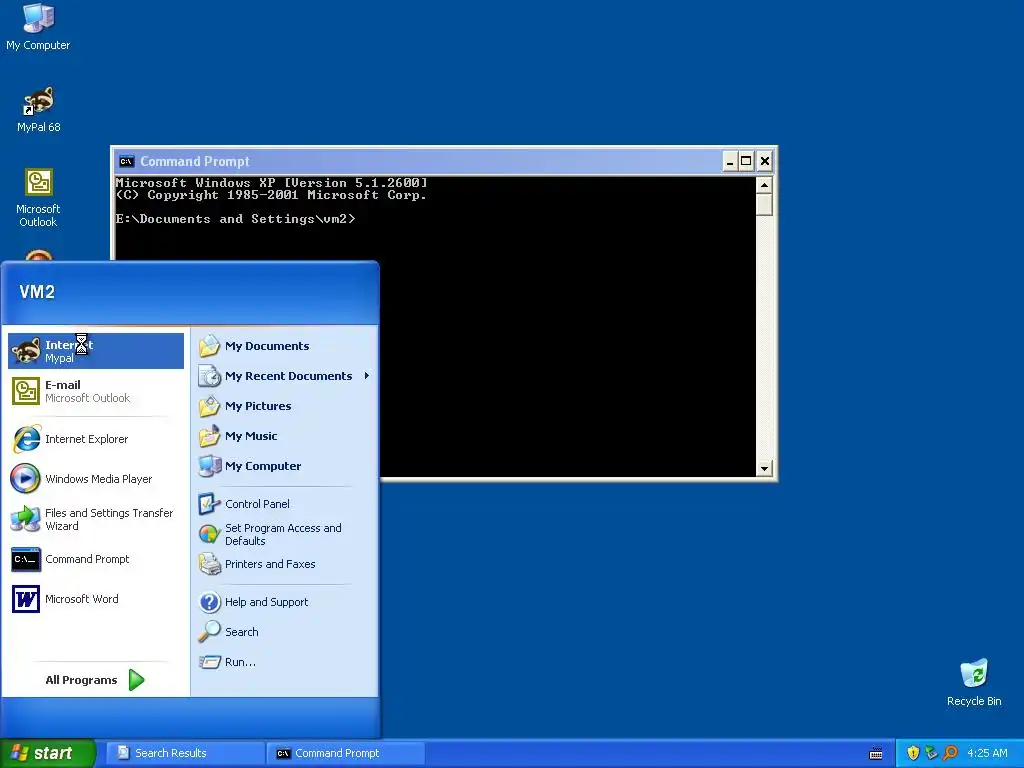Click the orange magnifier tray icon
The height and width of the screenshot is (768, 1024).
950,753
